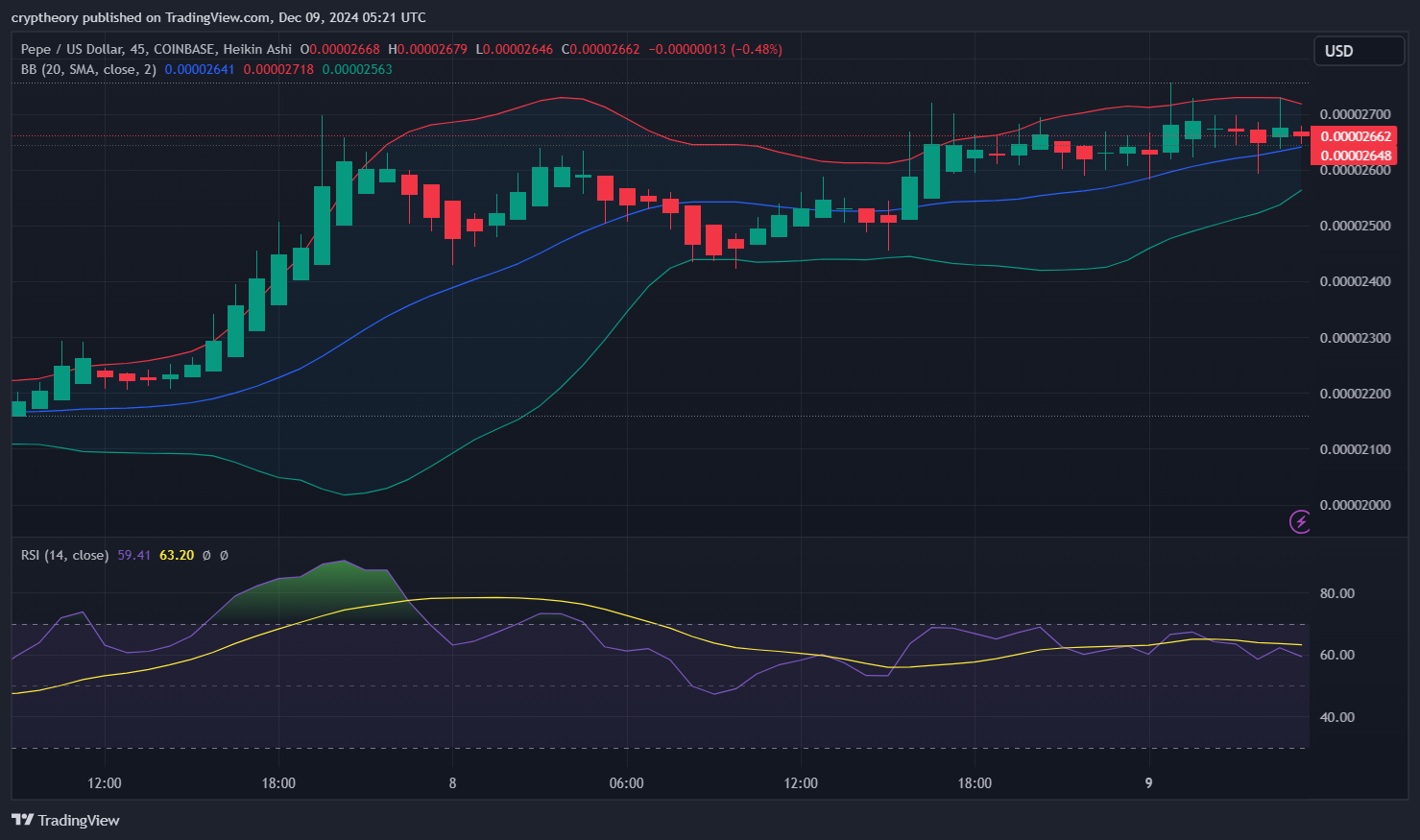1420x840 pixels.
Task: Click the purple lightning bolt icon
Action: coord(1300,521)
